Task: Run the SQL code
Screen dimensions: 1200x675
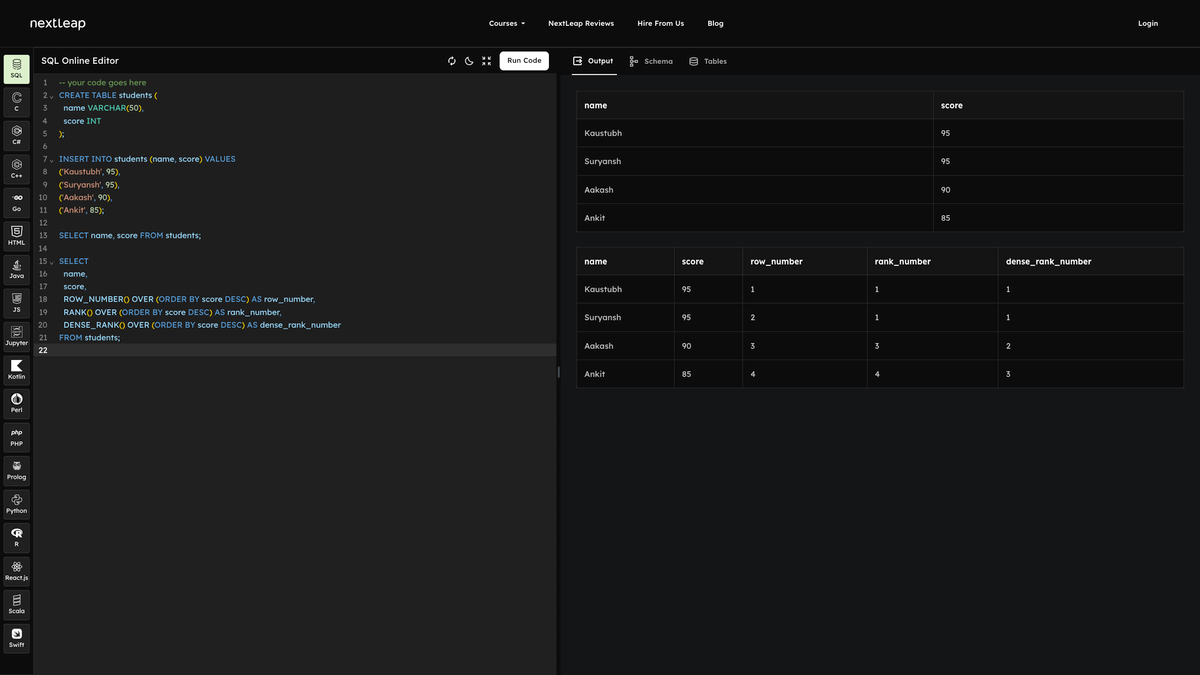Action: pos(524,61)
